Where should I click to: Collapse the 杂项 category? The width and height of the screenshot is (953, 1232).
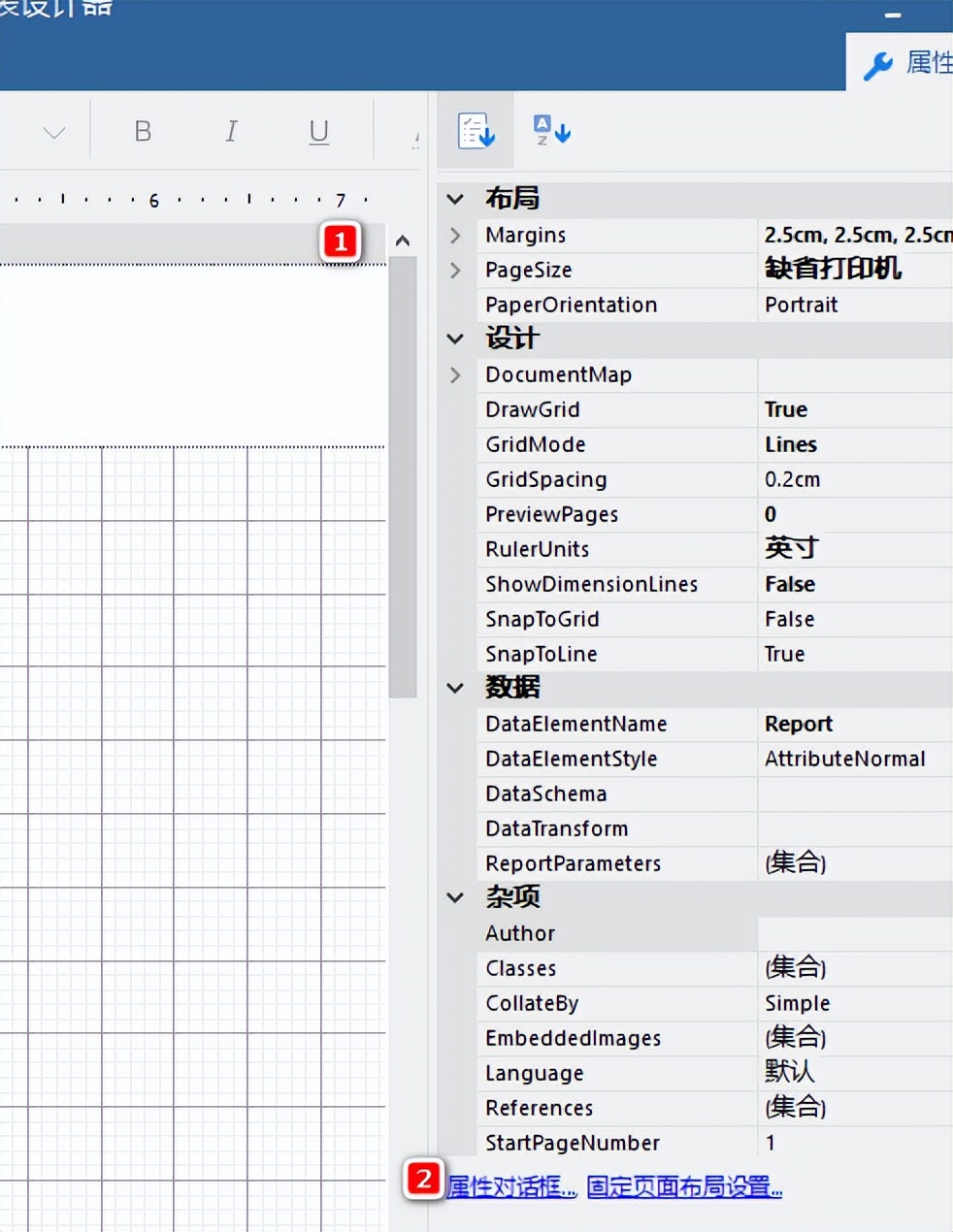click(x=455, y=897)
